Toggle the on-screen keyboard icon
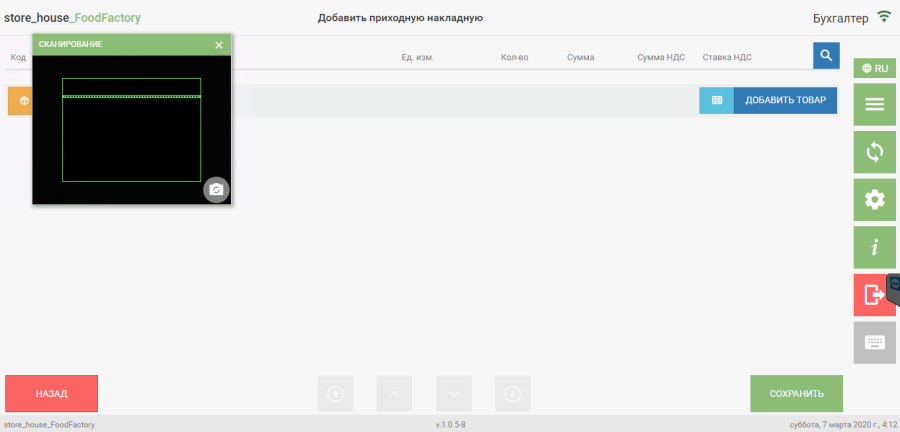Image resolution: width=900 pixels, height=432 pixels. (874, 343)
